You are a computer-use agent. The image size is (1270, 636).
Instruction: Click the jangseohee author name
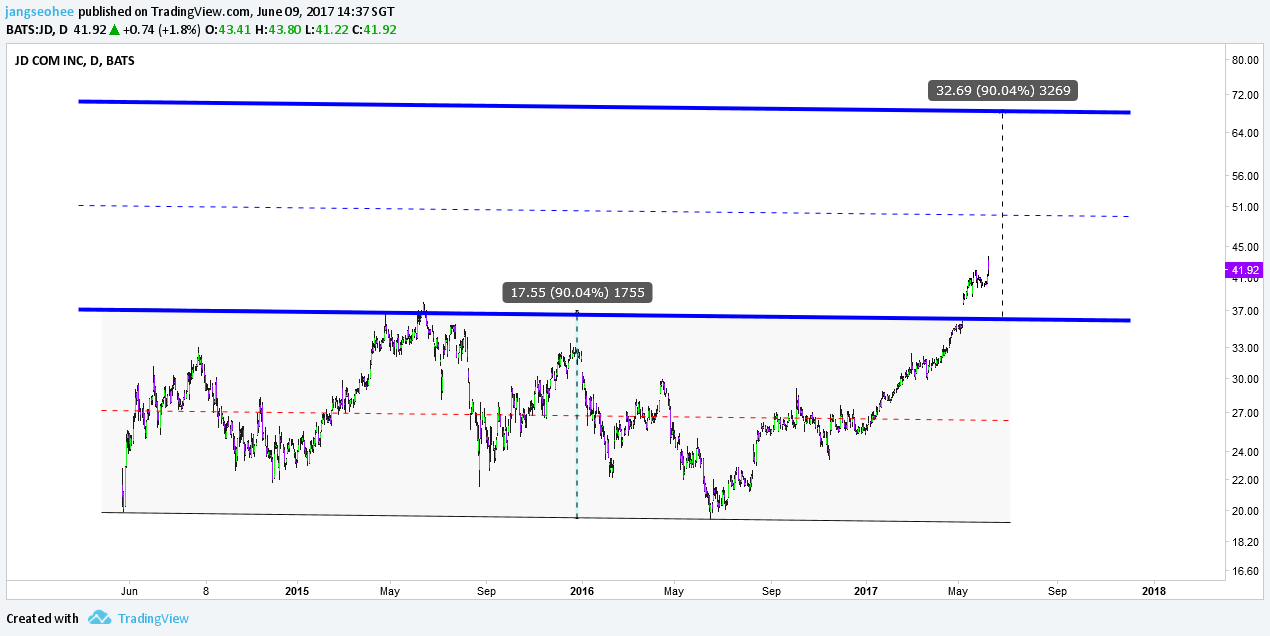(x=39, y=10)
